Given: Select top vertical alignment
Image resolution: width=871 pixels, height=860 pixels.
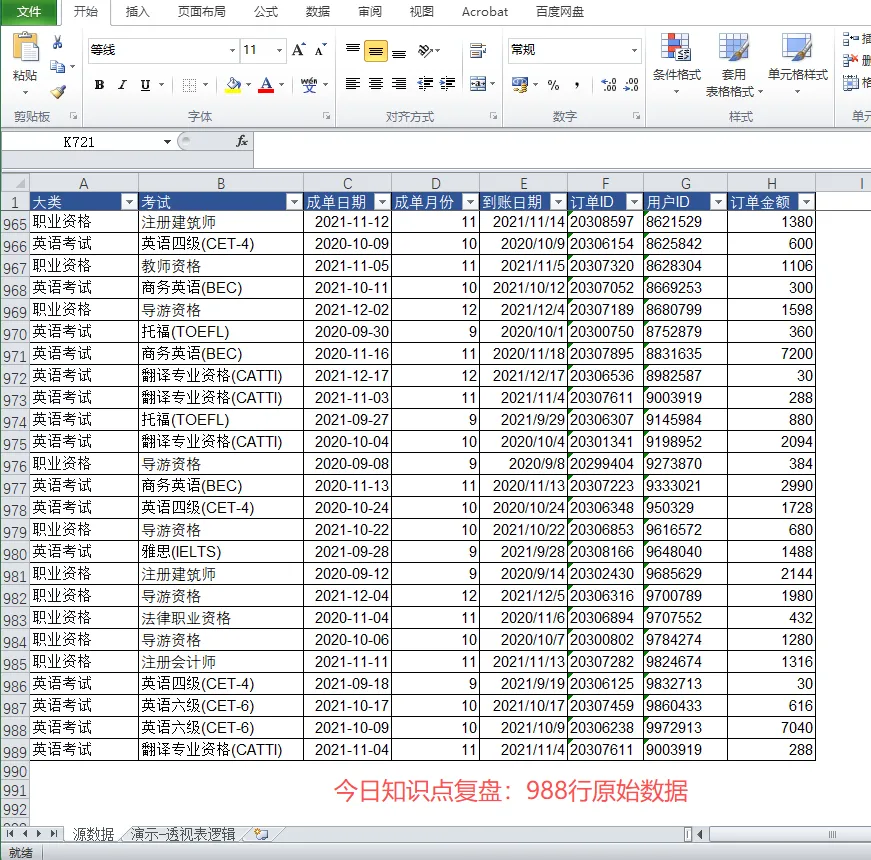Looking at the screenshot, I should (353, 50).
